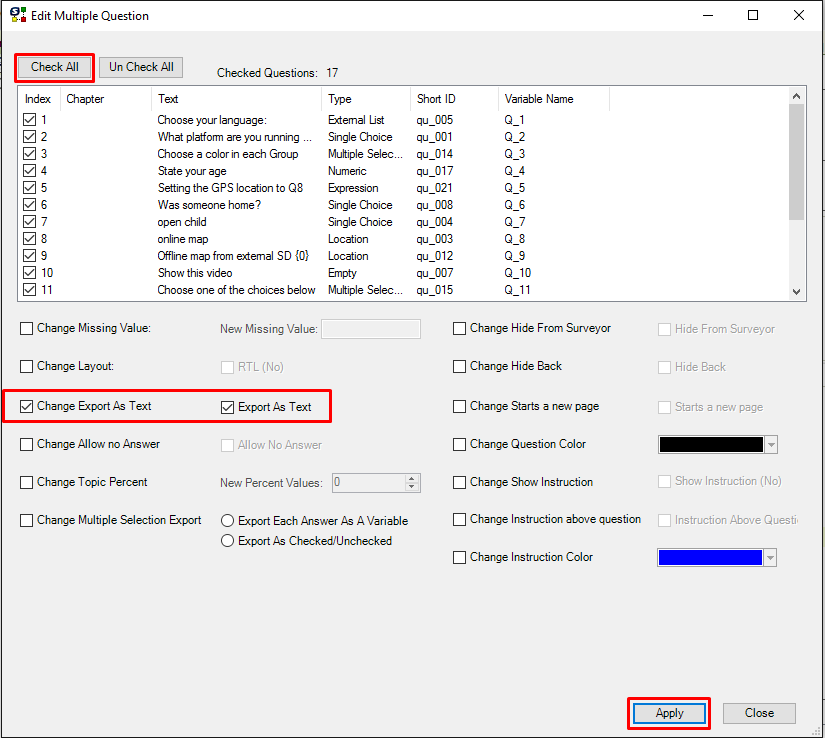Click the 'Expression' type cell
The height and width of the screenshot is (738, 825).
[353, 188]
